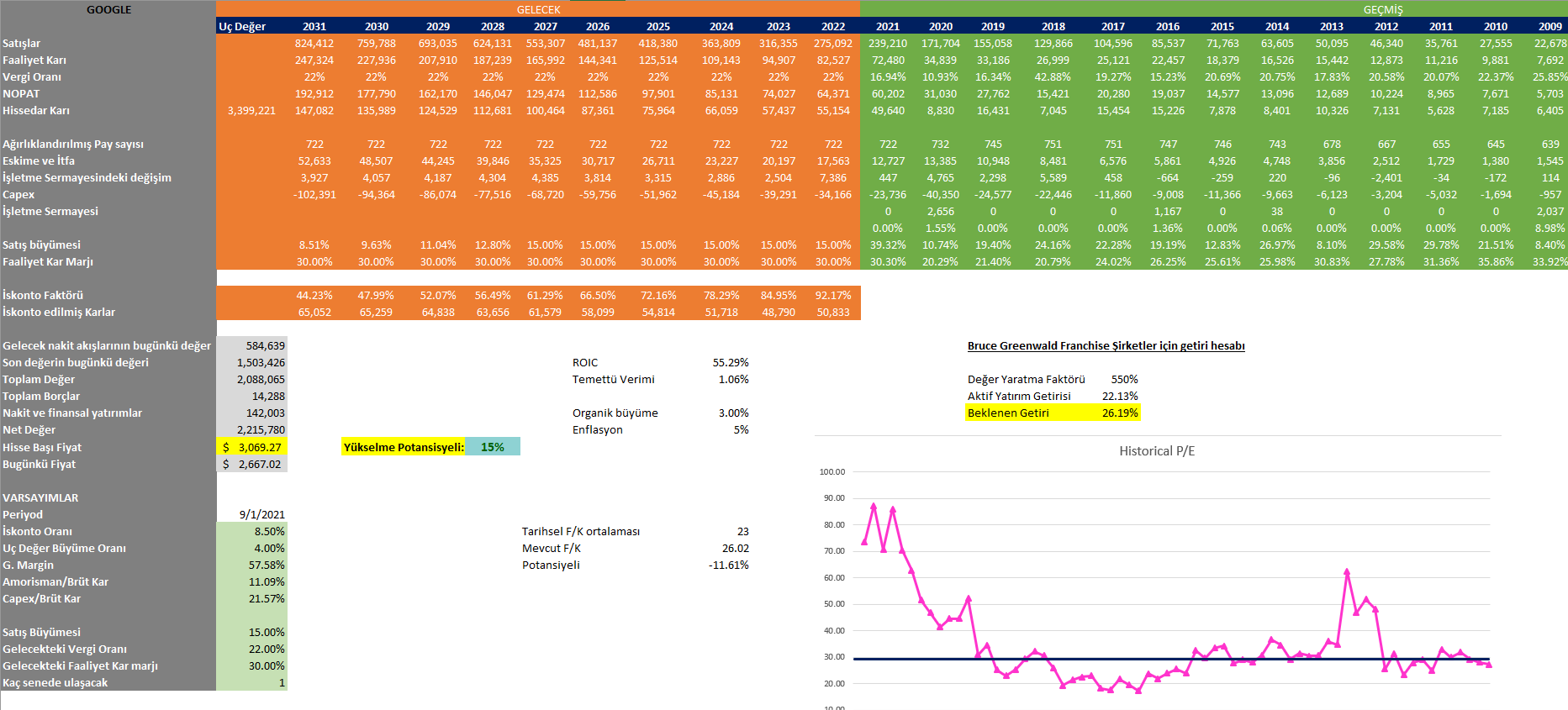Select the Değer Yaratma Faktörü value 550%
Screen dimensions: 1568x710
1124,379
